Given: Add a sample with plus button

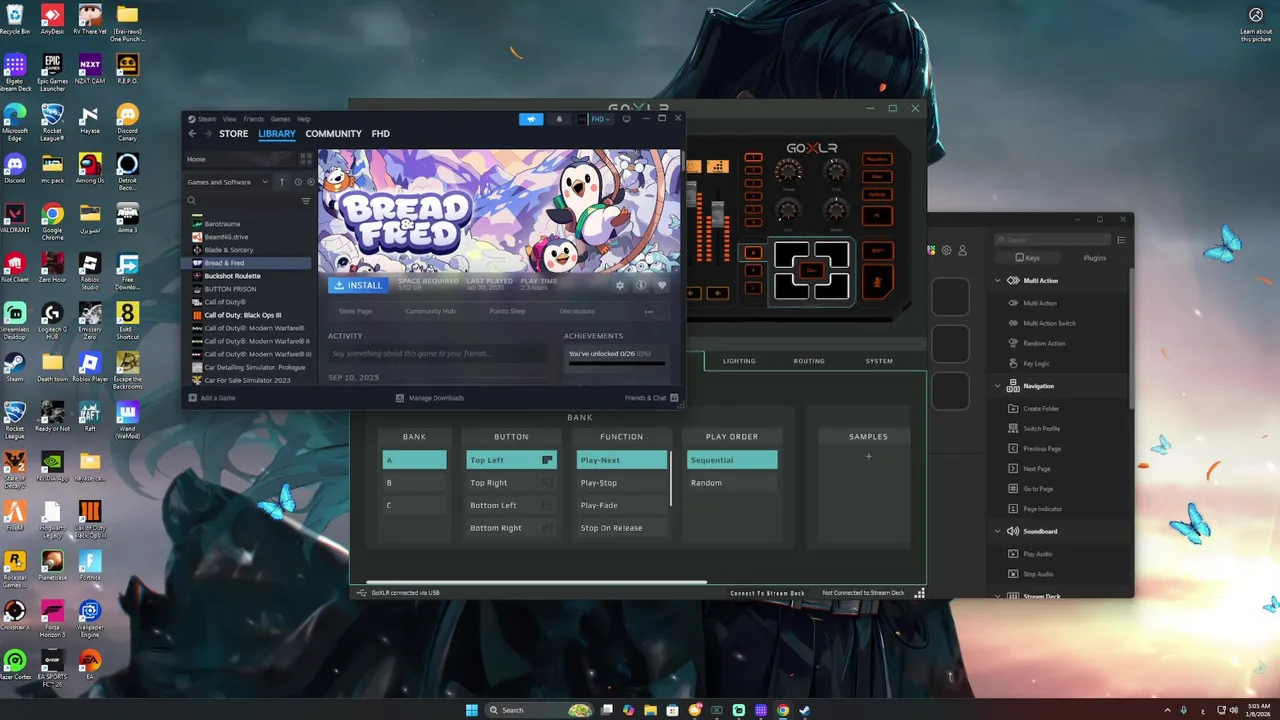Looking at the screenshot, I should (868, 457).
